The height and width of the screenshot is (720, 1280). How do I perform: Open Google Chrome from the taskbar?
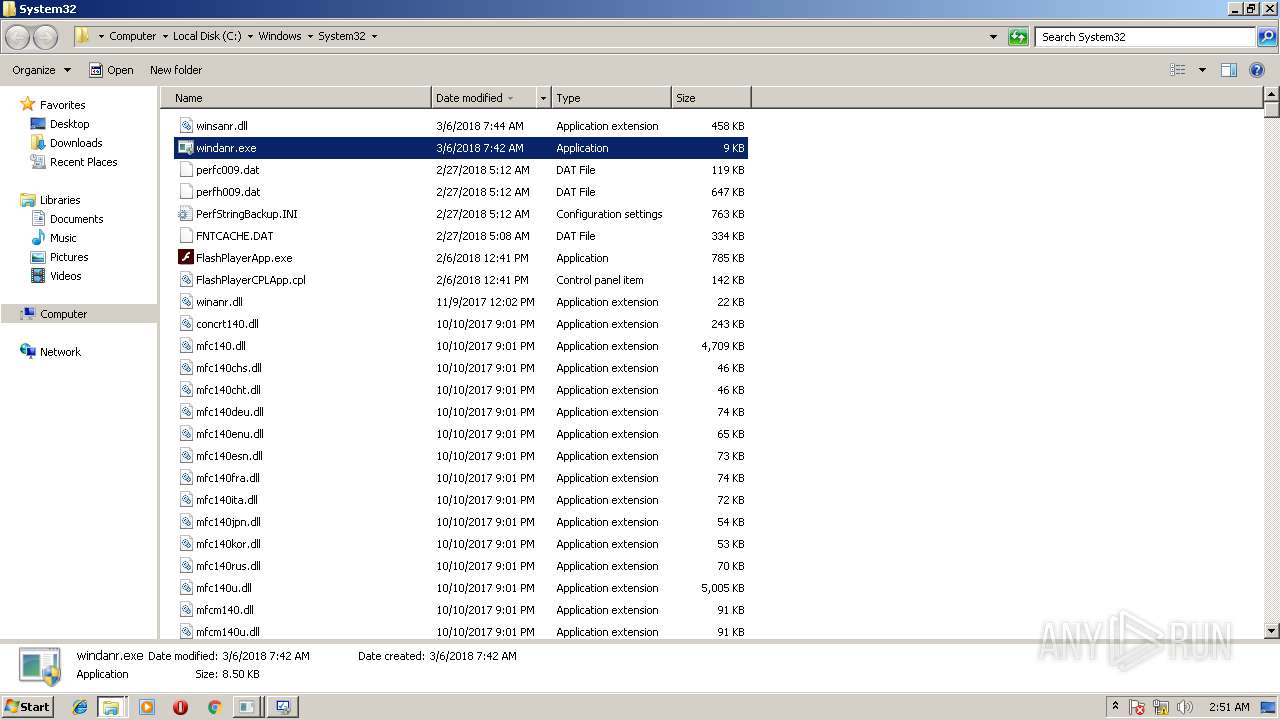click(214, 707)
